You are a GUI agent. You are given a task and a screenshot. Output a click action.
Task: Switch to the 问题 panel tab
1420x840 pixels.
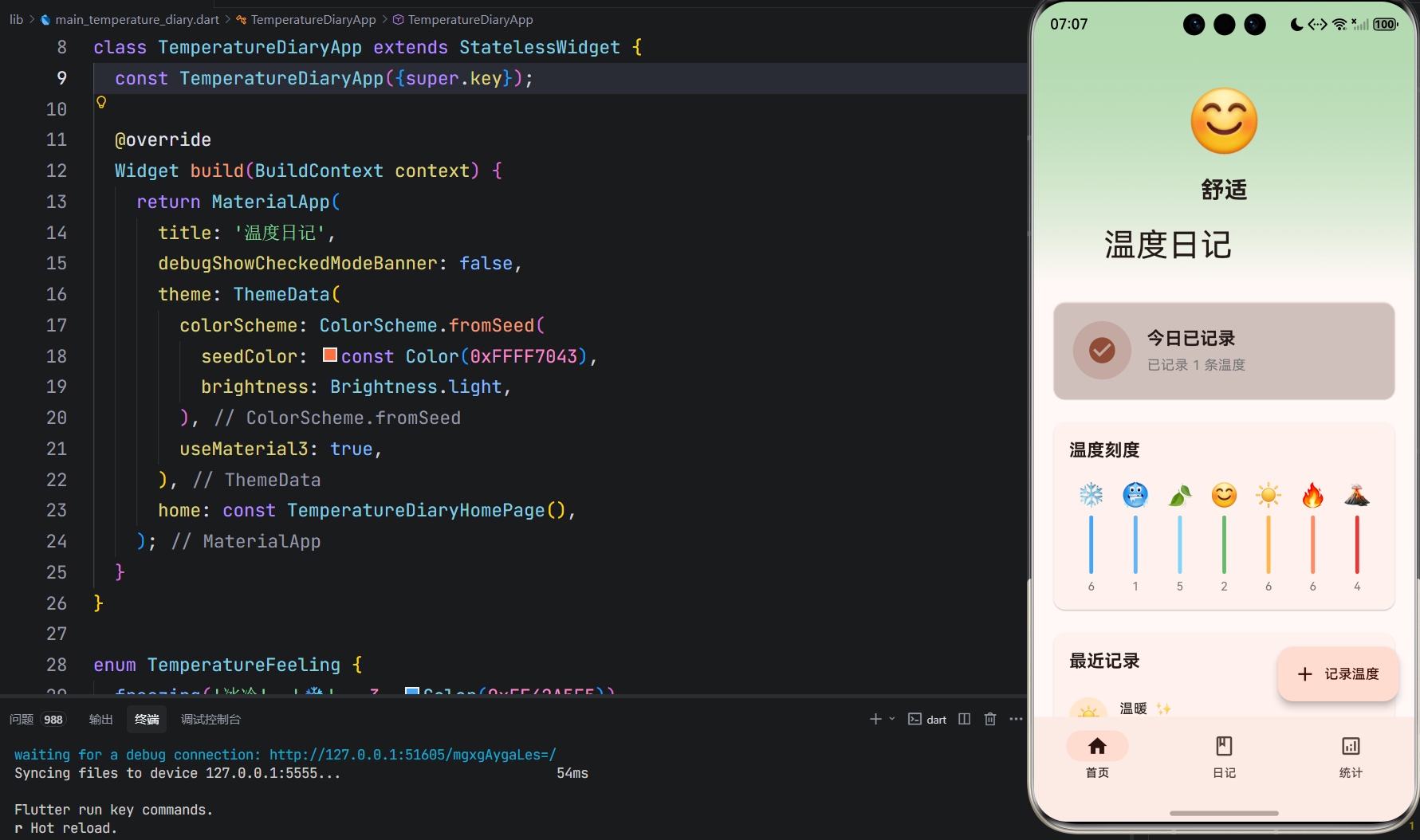point(22,719)
